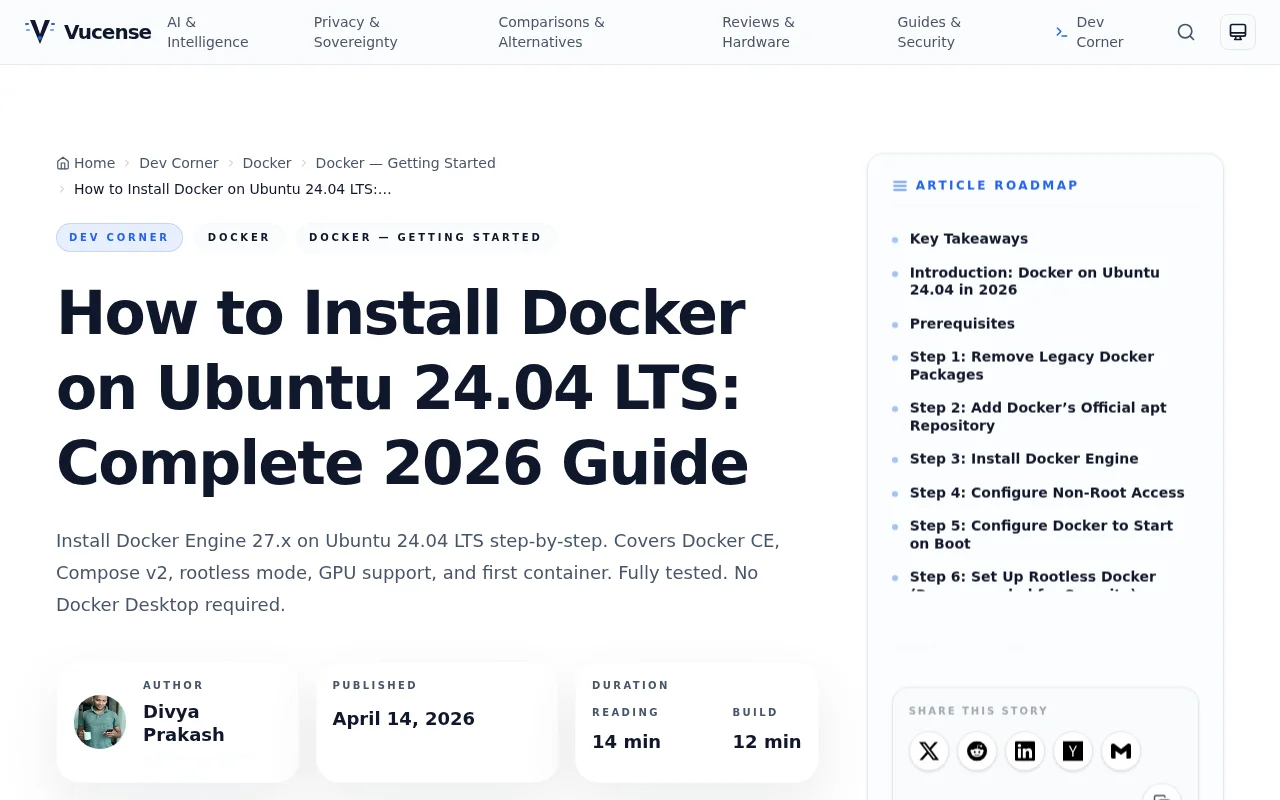Screen dimensions: 1280x800
Task: Jump to Step 5: Start on Boot
Action: [x=1041, y=535]
